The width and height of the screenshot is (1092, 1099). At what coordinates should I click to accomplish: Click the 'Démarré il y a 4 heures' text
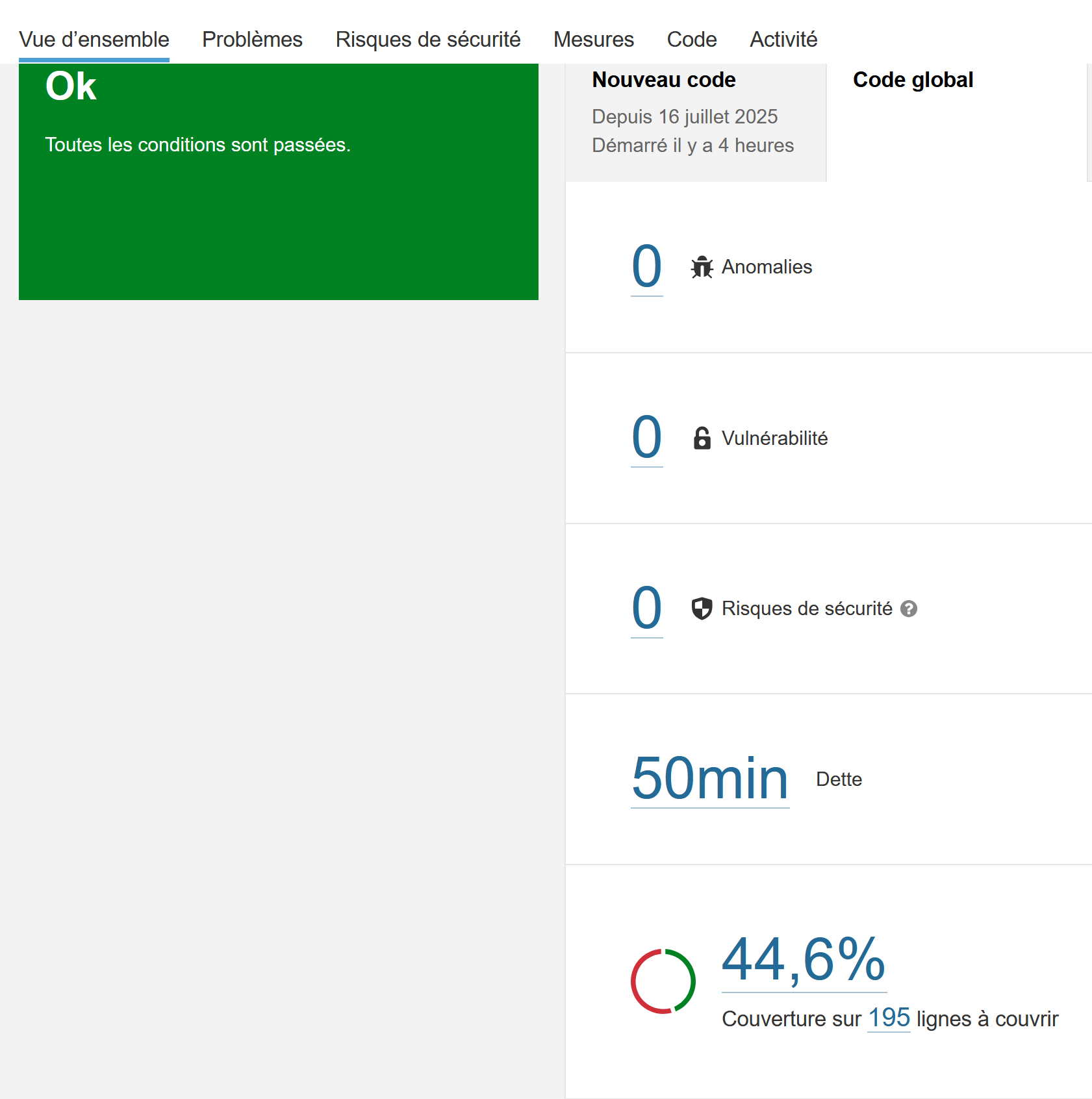[x=692, y=145]
